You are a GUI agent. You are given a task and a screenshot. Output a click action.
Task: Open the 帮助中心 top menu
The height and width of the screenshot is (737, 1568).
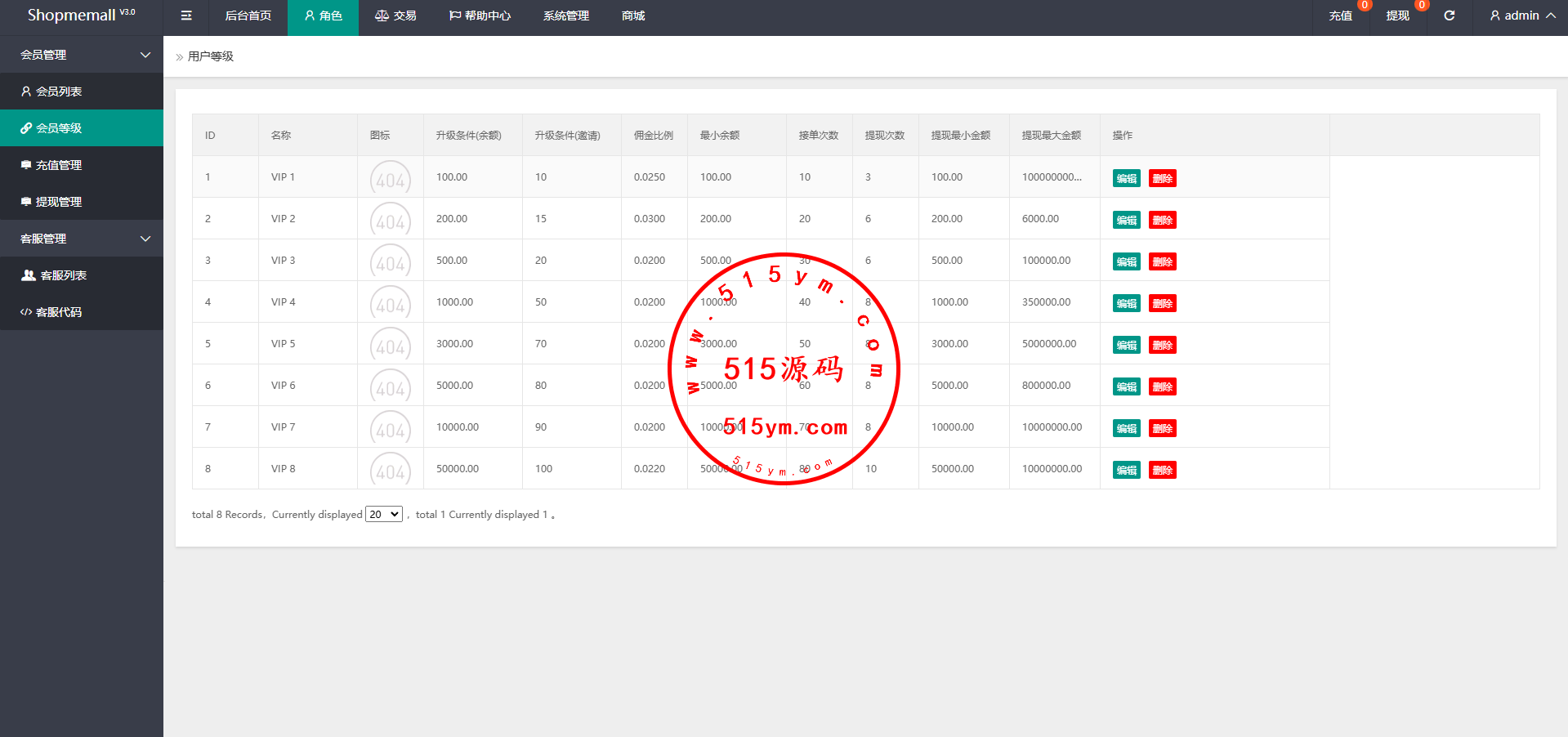click(480, 16)
